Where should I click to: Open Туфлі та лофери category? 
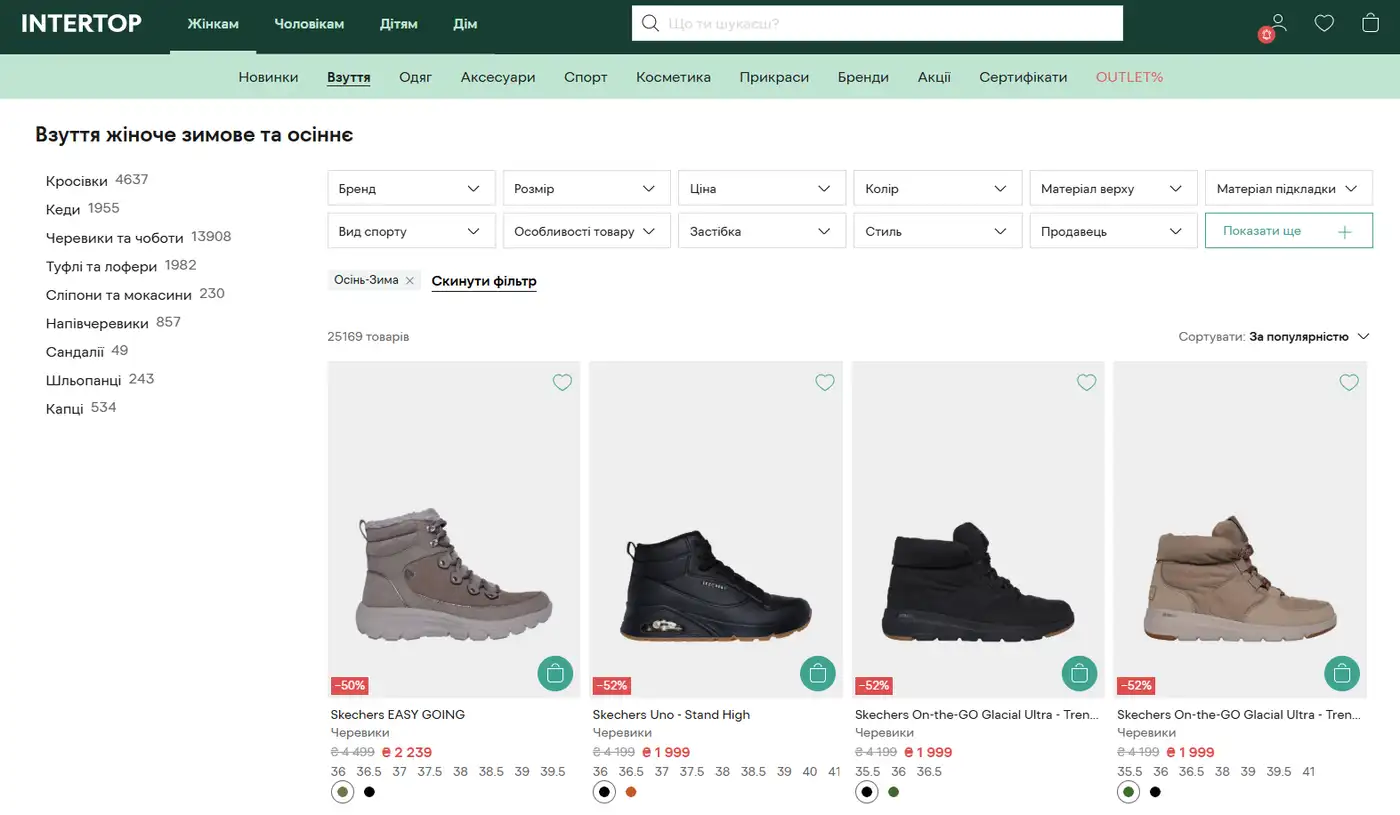[x=101, y=267]
